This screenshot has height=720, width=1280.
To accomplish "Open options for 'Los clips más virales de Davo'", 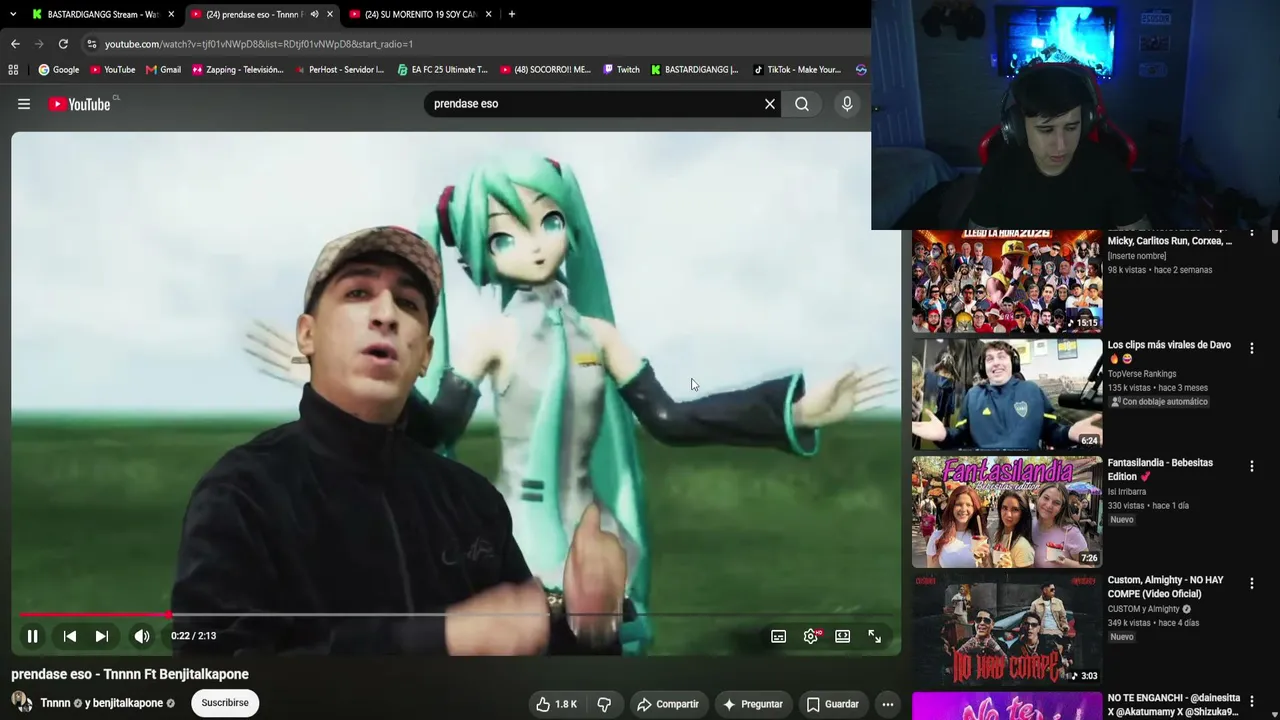I will (1251, 348).
